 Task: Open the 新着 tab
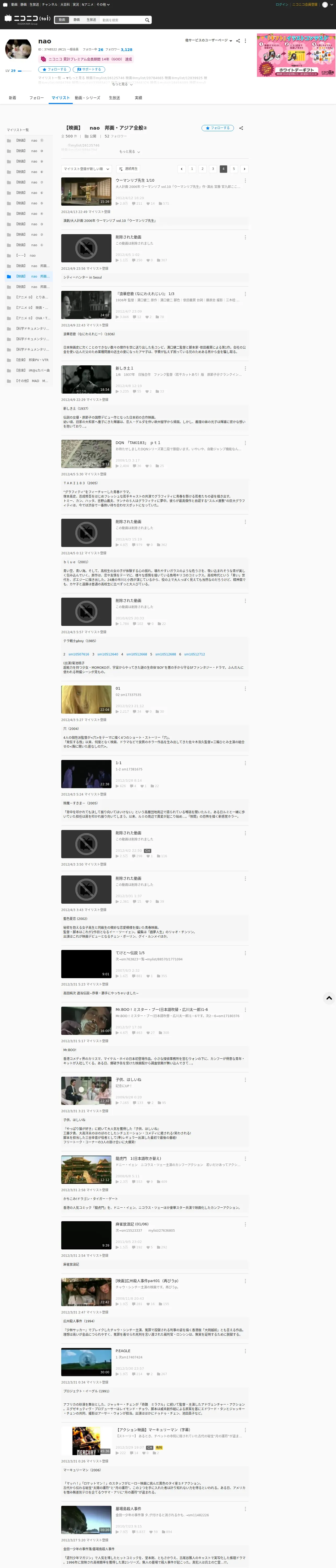(x=12, y=98)
